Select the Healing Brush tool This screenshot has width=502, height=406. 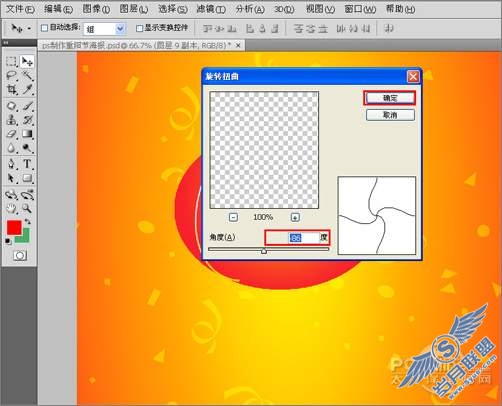tap(11, 106)
